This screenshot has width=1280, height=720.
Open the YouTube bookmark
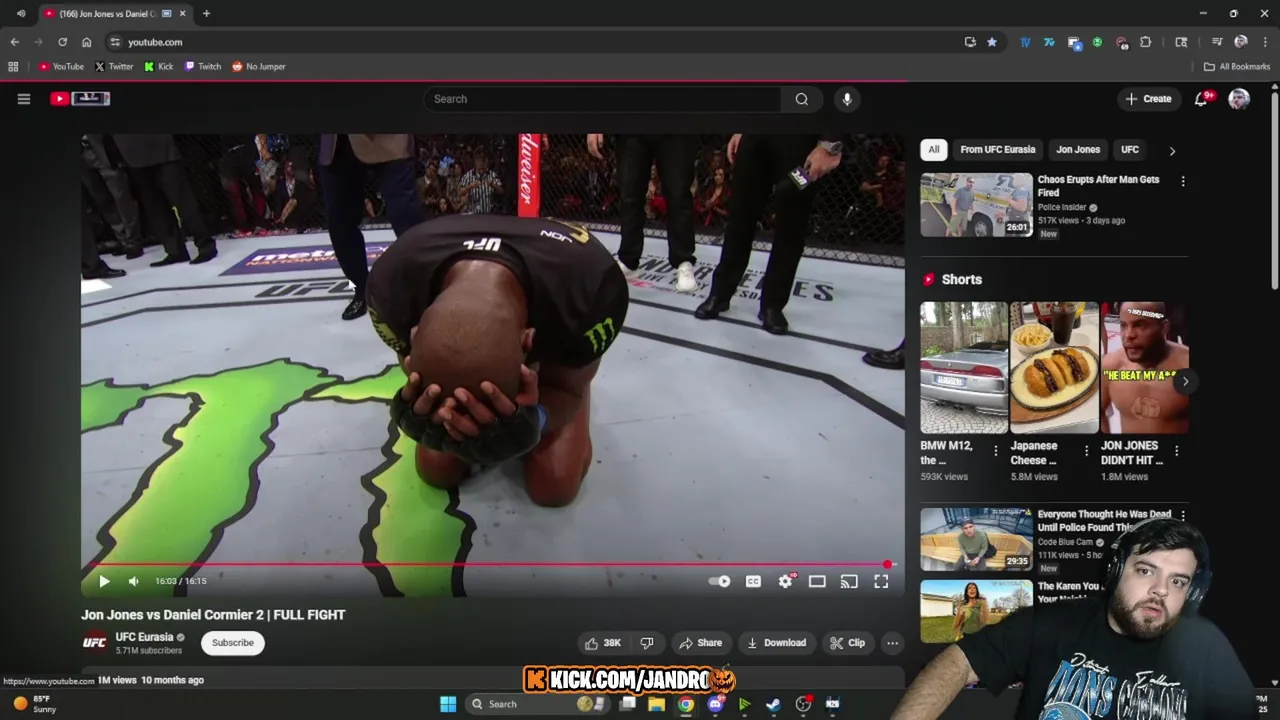pos(61,67)
